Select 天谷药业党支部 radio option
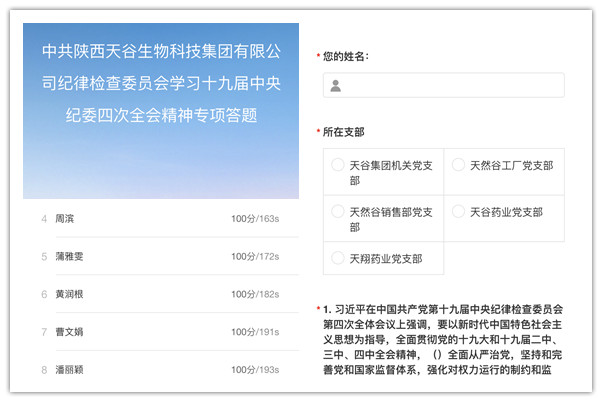The height and width of the screenshot is (402, 602). point(457,212)
